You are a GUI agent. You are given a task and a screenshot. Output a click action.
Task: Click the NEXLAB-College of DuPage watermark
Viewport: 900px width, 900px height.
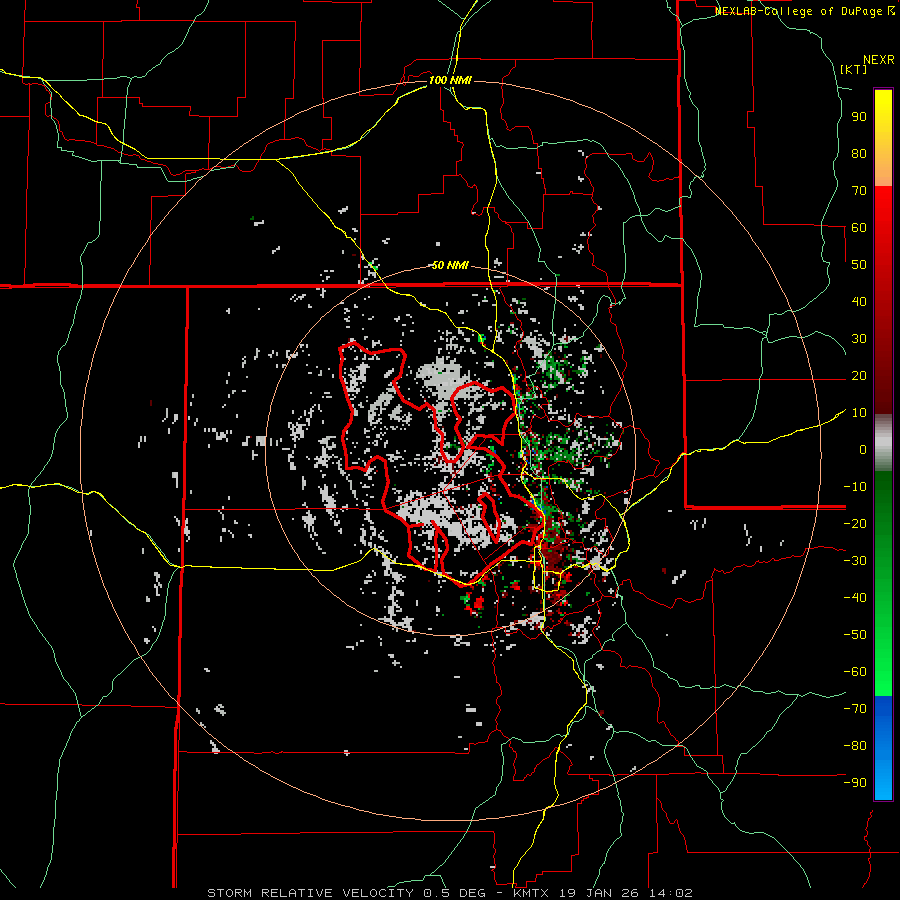point(804,11)
